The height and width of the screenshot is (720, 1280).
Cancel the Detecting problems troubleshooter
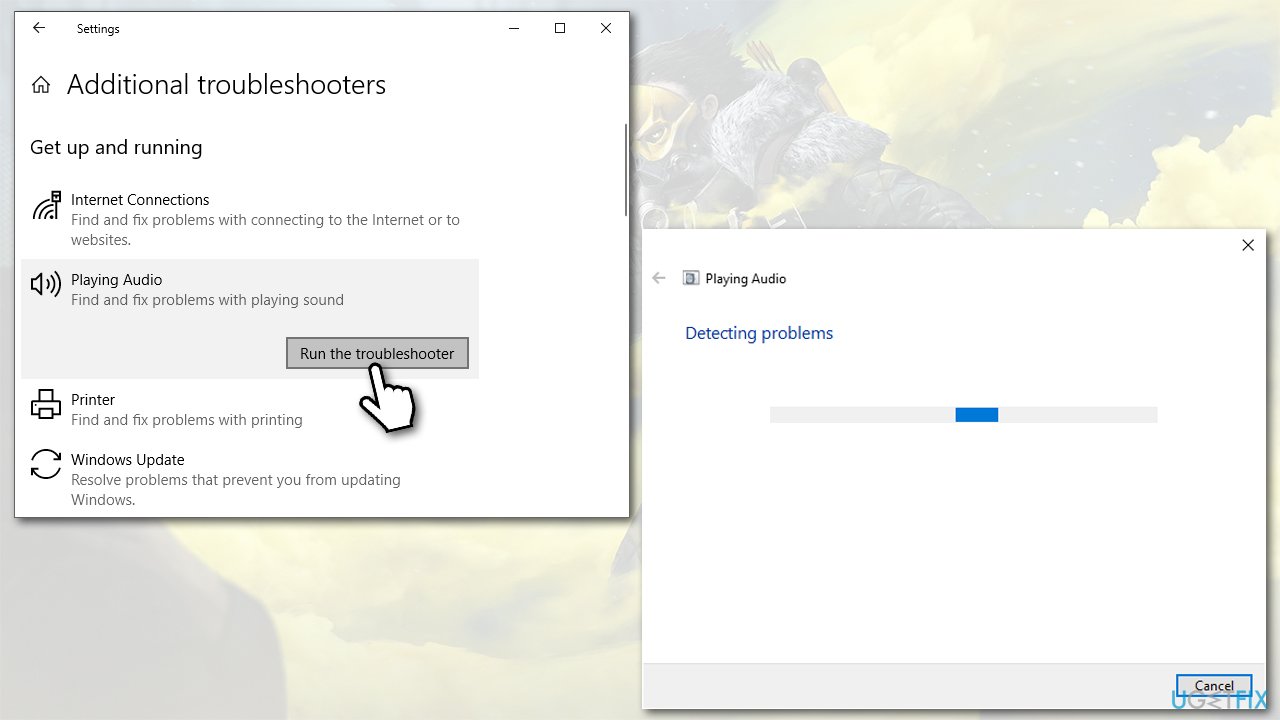[x=1214, y=686]
